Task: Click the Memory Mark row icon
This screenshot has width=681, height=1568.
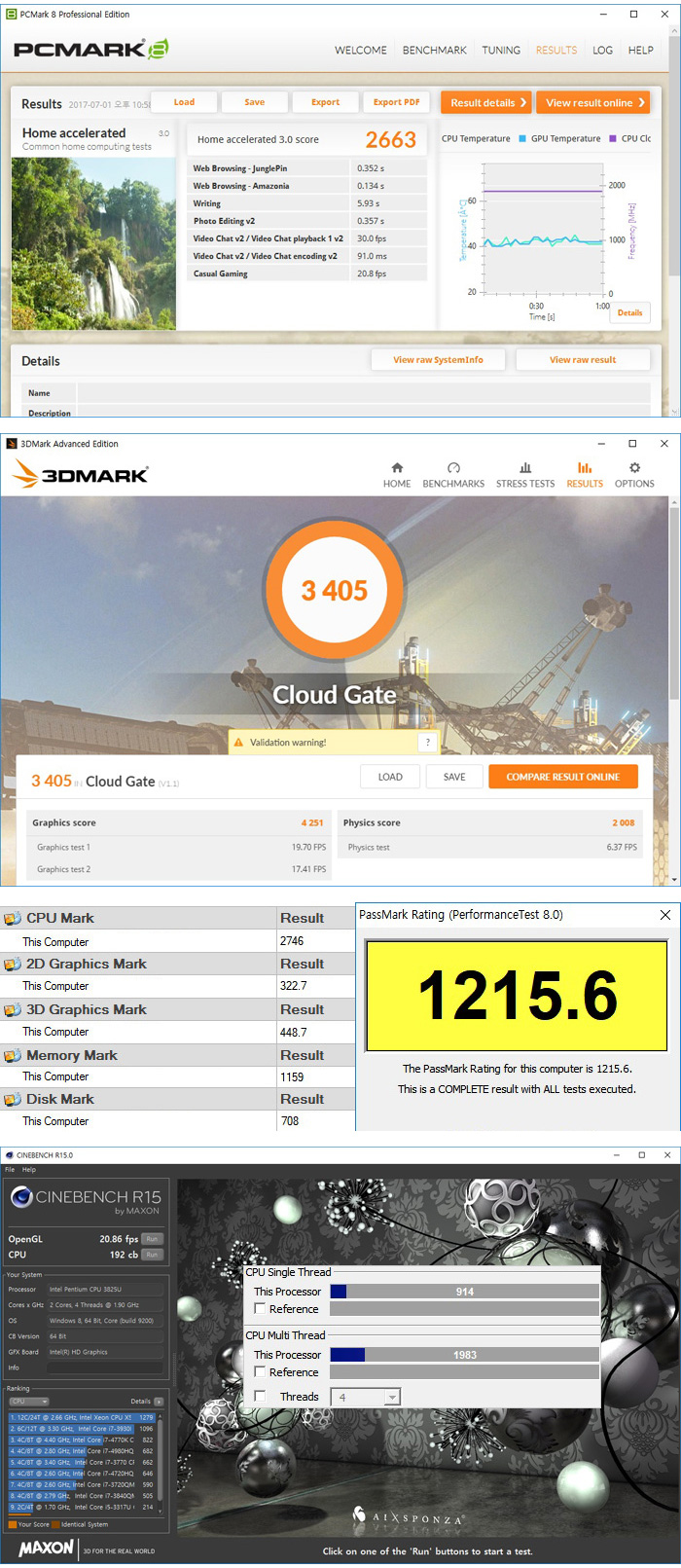Action: [13, 1055]
